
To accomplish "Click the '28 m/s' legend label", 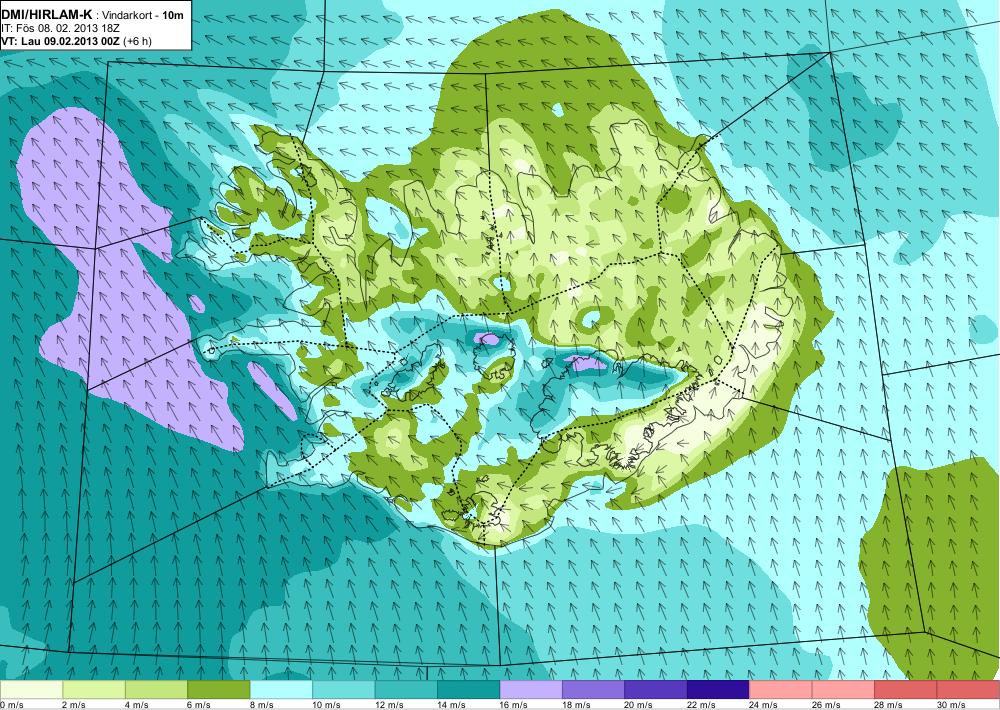I will pos(889,705).
